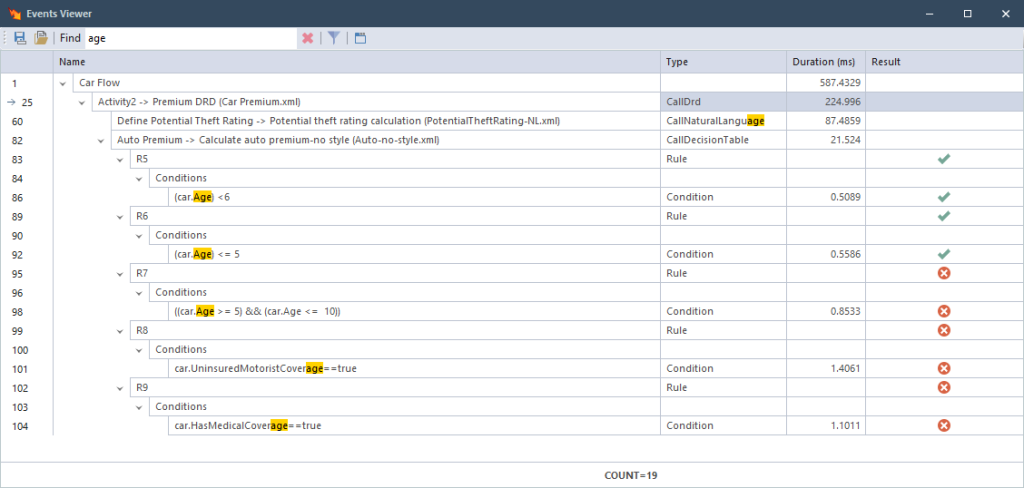This screenshot has width=1024, height=488.
Task: Collapse Conditions under R8
Action: [138, 350]
